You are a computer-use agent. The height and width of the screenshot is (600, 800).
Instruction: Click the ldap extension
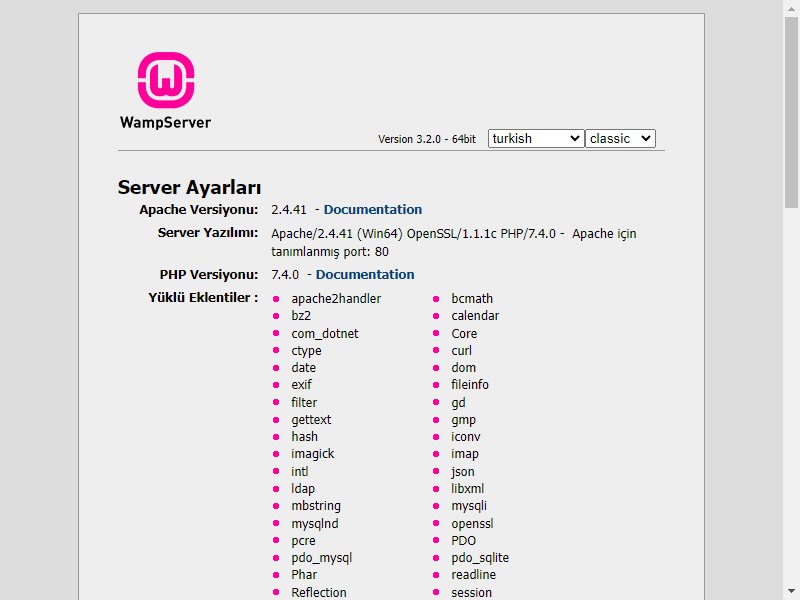click(303, 489)
